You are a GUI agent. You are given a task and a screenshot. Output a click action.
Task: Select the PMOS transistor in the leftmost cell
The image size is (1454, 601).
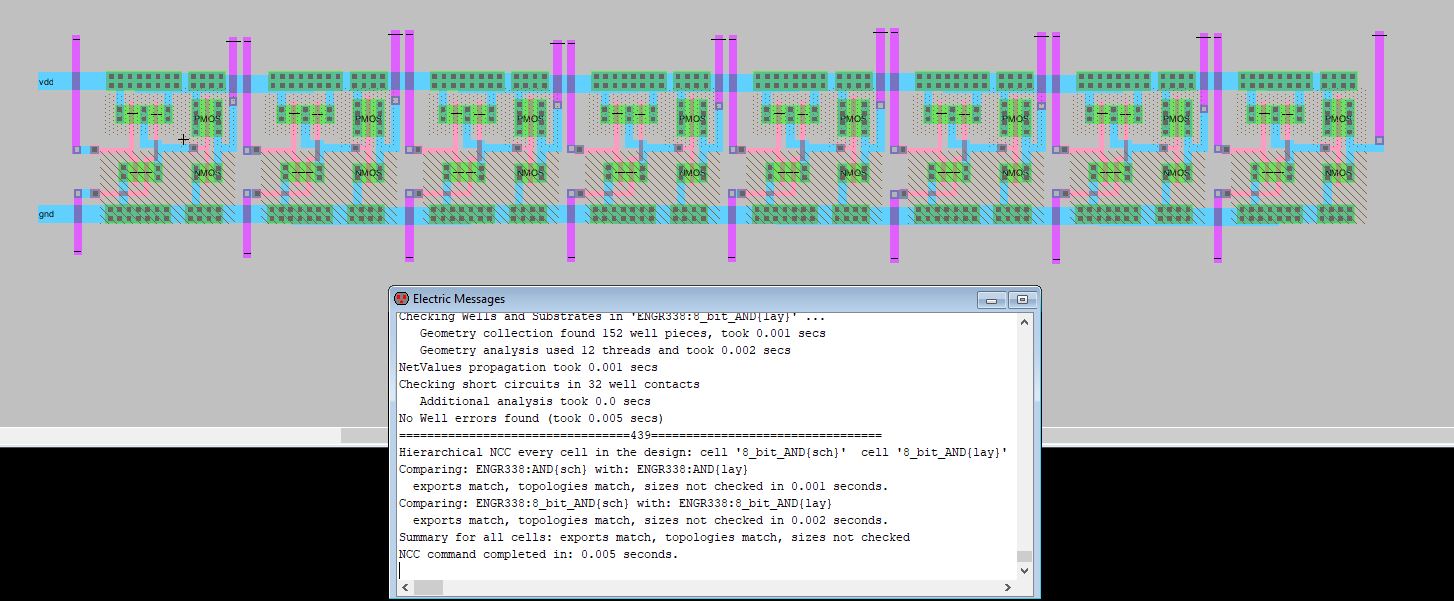click(207, 119)
